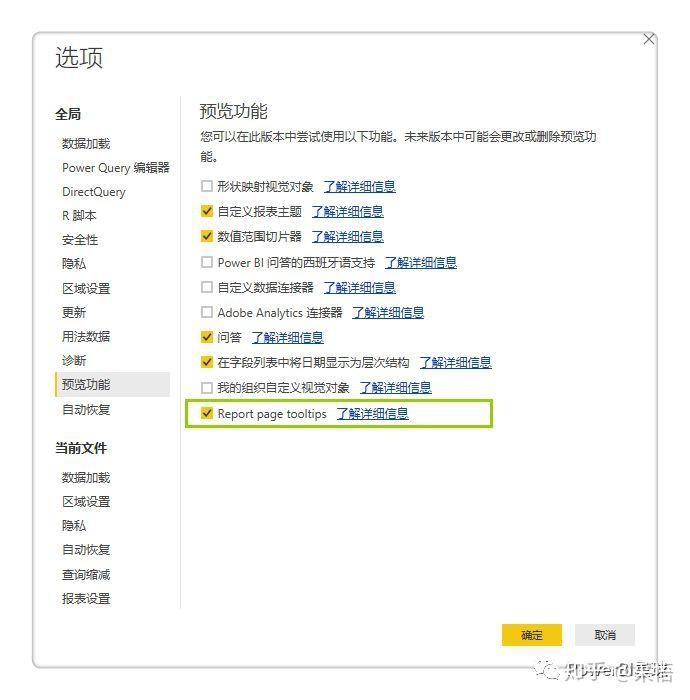This screenshot has width=690, height=700.
Task: Open 了解详细信息 link for 我的组织自定义视觉对象
Action: tap(395, 388)
